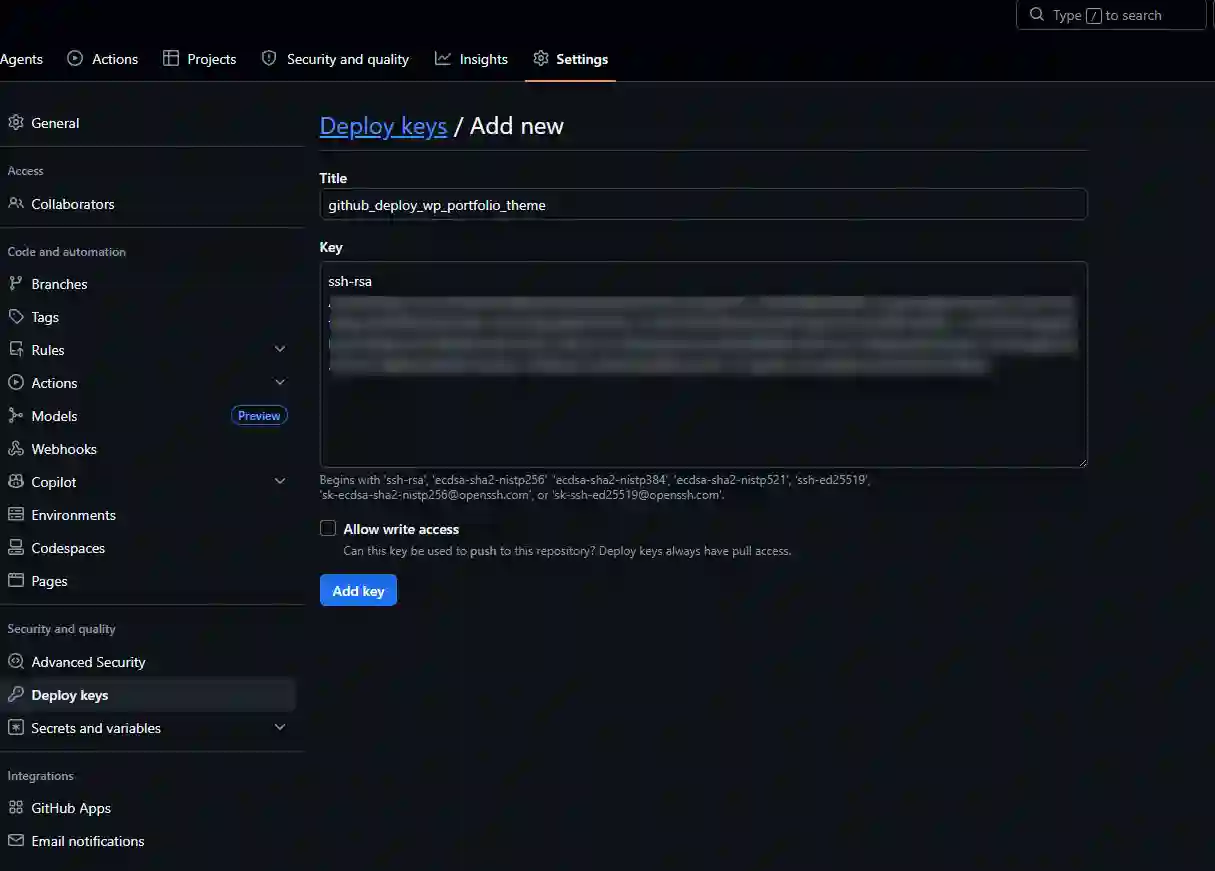This screenshot has width=1215, height=871.
Task: Click the asterisk icon for Secrets and variables
Action: click(x=15, y=728)
